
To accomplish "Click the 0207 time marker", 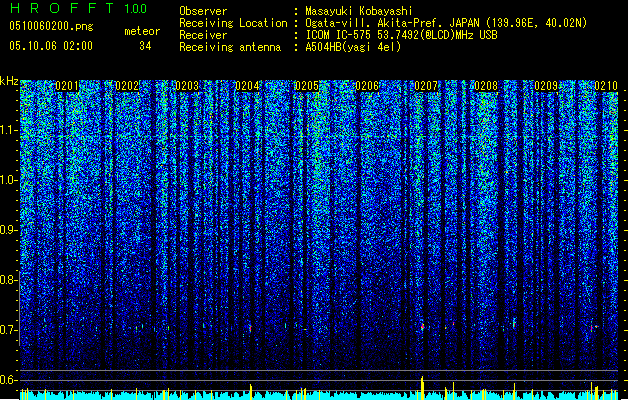I will pos(426,86).
